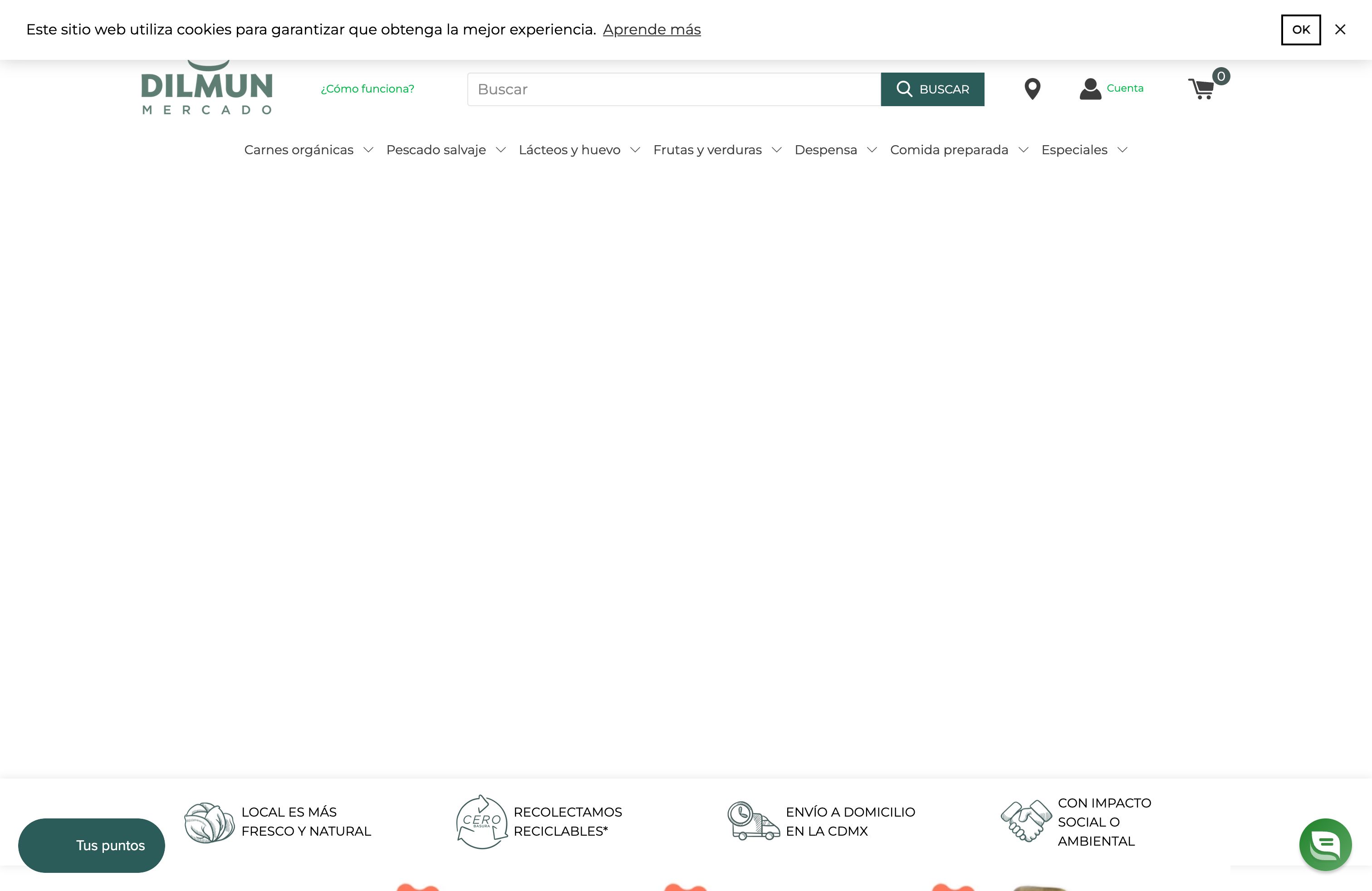
Task: Select the store location pin icon
Action: point(1033,89)
